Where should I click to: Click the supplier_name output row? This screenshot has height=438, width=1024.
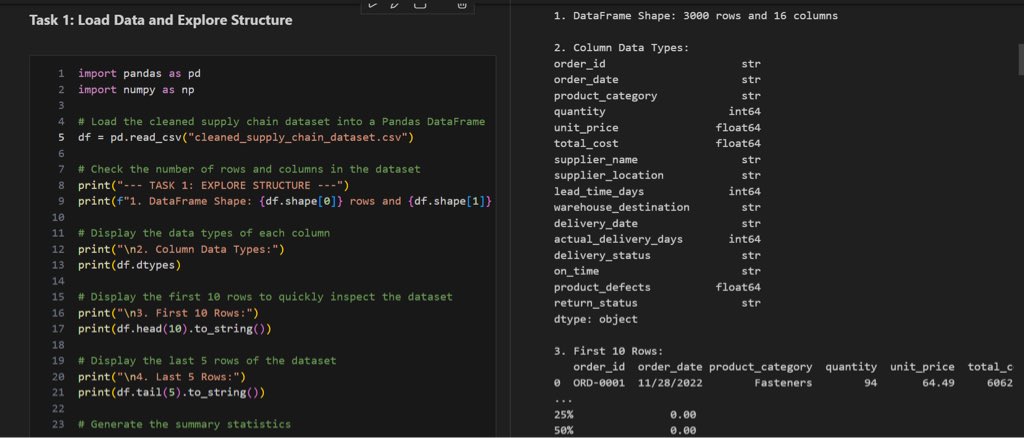point(657,159)
